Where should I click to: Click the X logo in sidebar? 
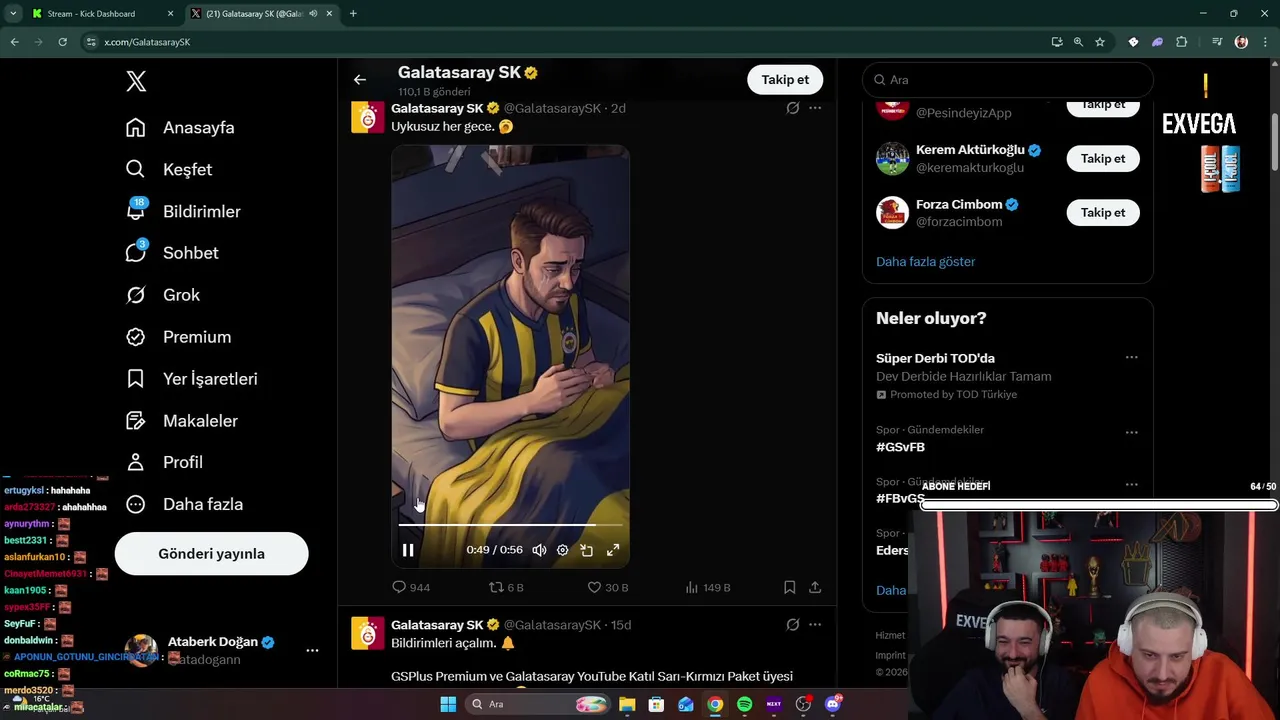(136, 82)
